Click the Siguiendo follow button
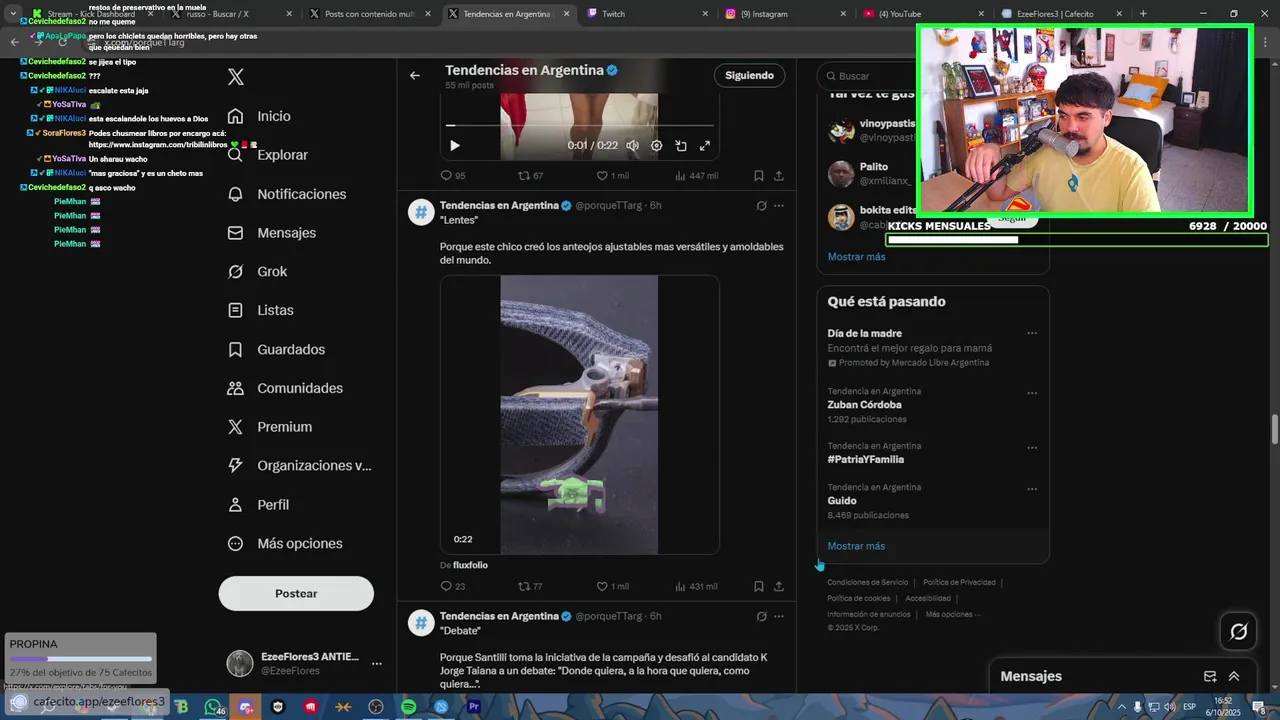1280x720 pixels. tap(749, 76)
